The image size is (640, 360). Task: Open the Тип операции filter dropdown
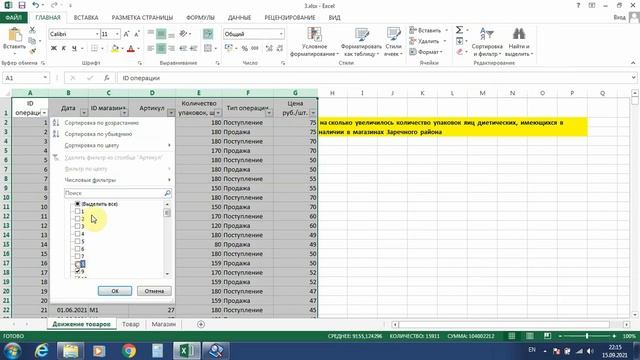tap(269, 113)
